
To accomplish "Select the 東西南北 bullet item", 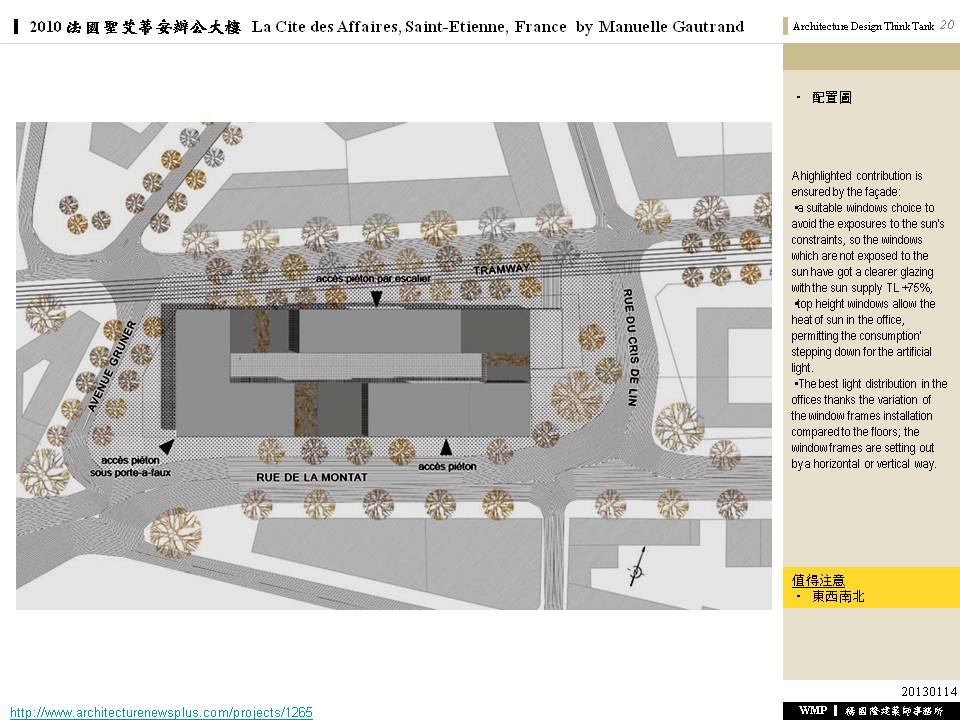I will click(x=838, y=596).
